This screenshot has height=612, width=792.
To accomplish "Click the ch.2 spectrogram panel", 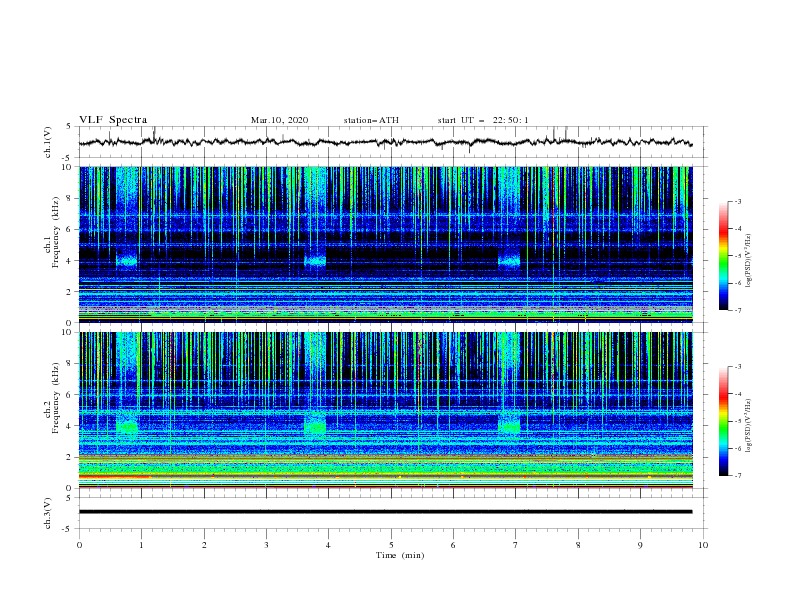I will click(385, 410).
